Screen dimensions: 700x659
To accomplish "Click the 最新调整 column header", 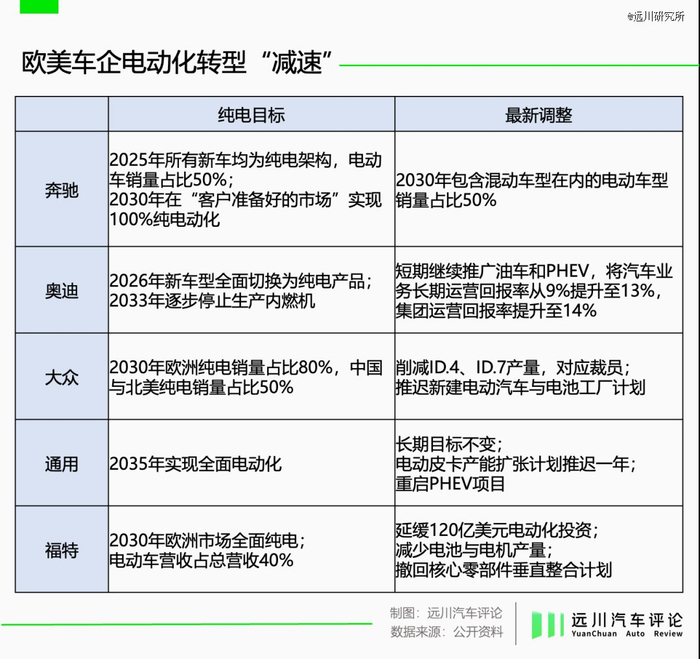I will coord(538,115).
